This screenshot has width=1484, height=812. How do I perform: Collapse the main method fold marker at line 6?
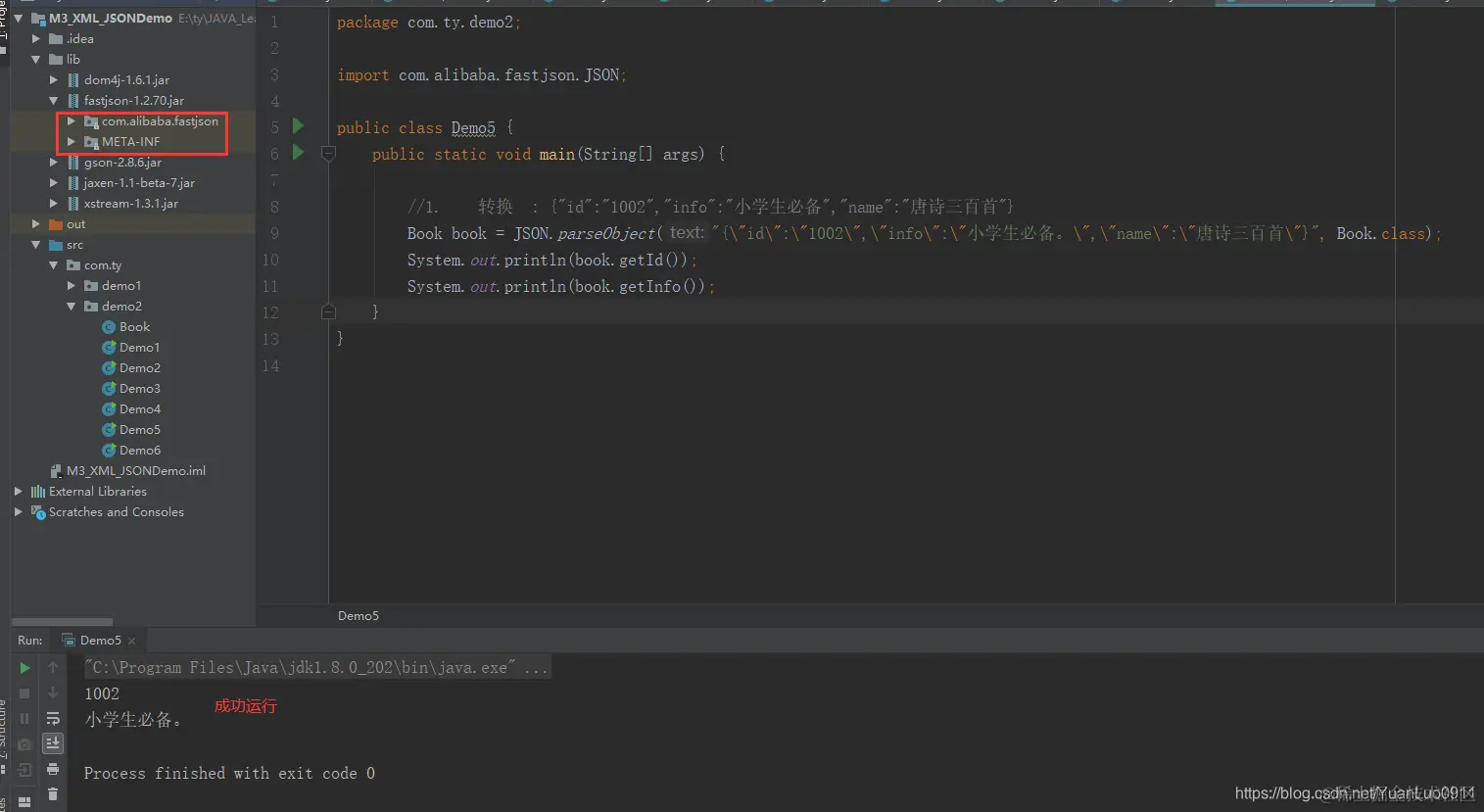pos(329,154)
